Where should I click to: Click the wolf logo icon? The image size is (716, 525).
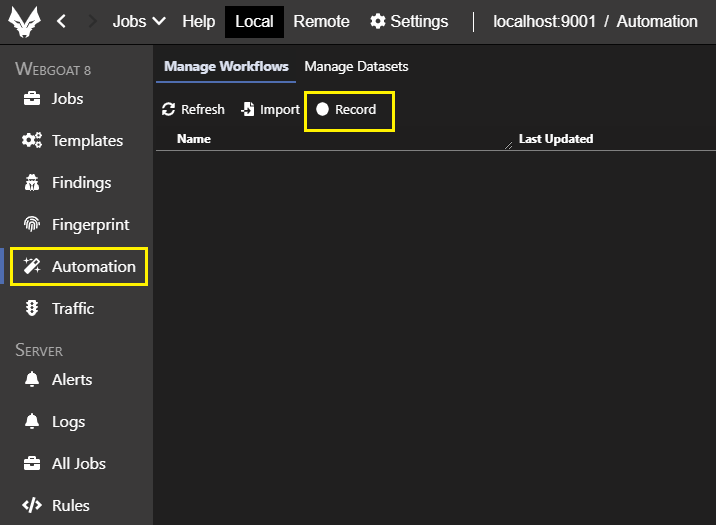click(24, 21)
